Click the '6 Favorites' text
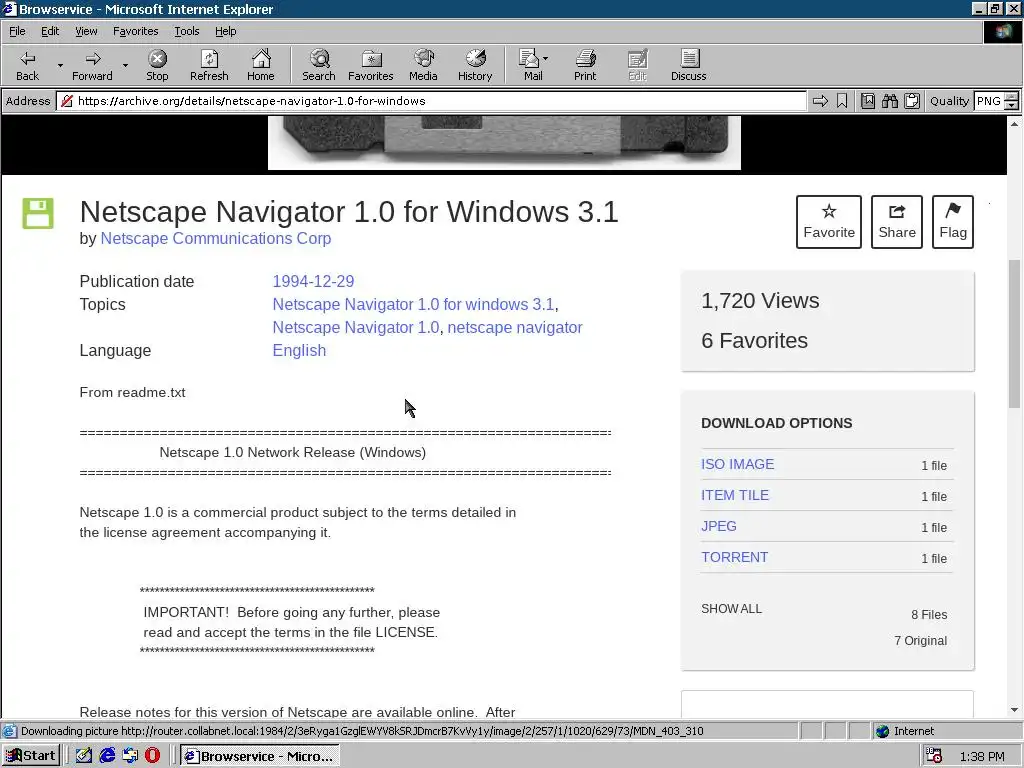 pyautogui.click(x=754, y=340)
